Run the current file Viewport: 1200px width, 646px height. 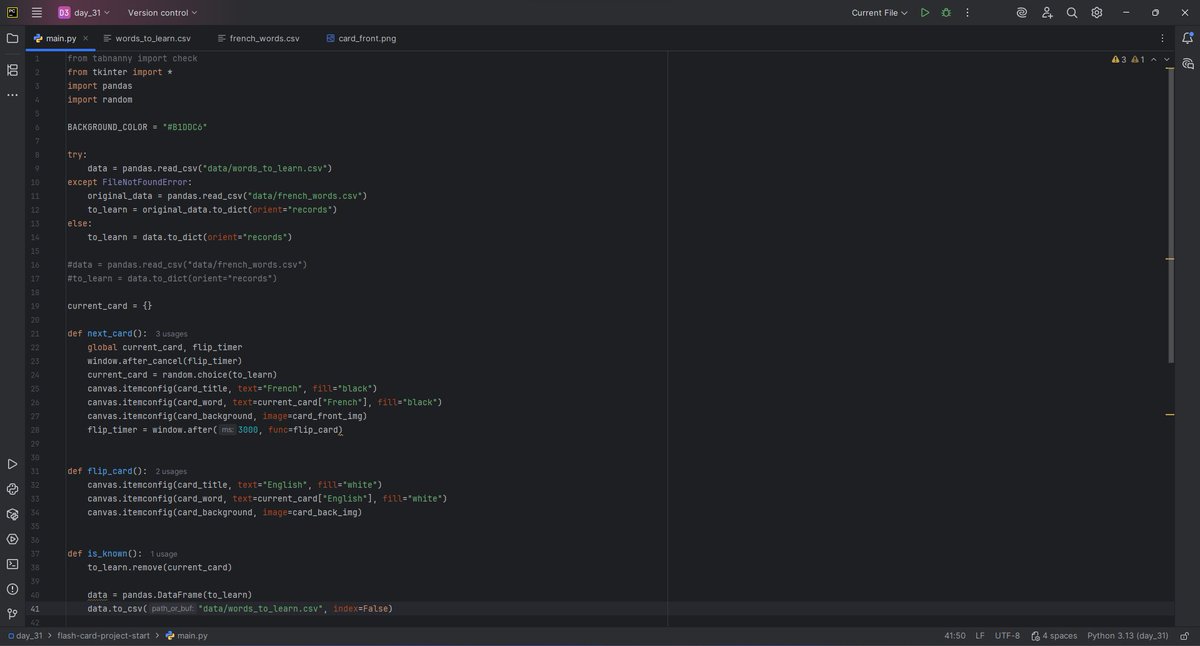tap(925, 13)
